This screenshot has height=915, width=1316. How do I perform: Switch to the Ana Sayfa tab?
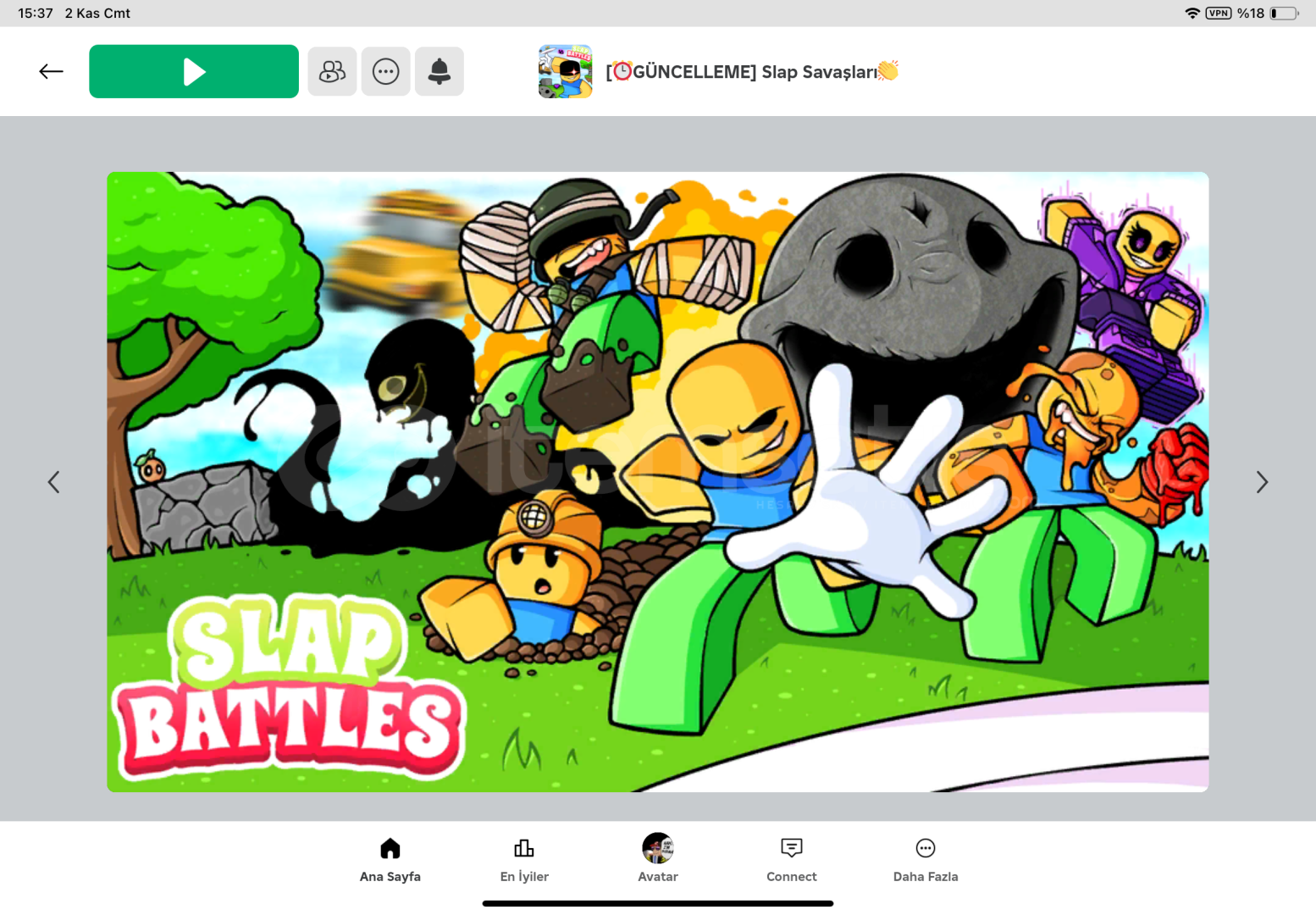click(x=390, y=859)
